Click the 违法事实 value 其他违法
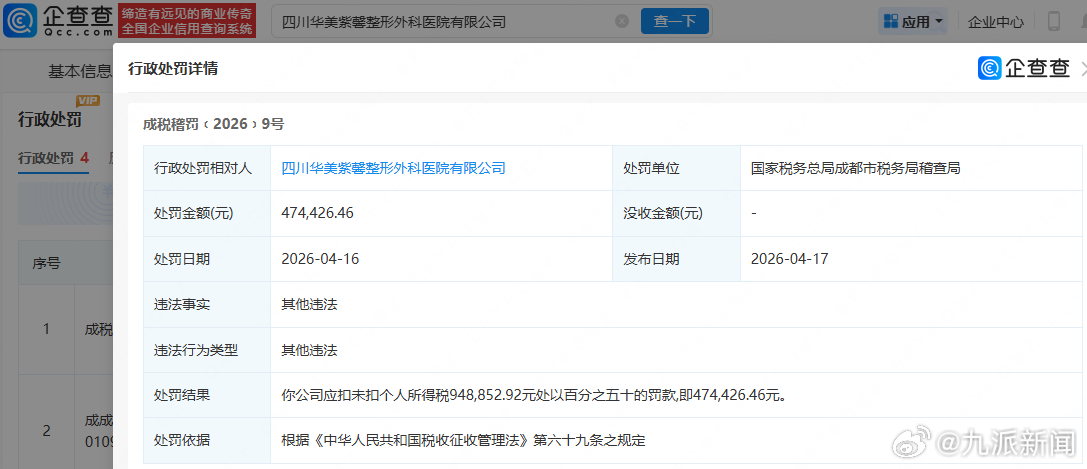 [309, 304]
